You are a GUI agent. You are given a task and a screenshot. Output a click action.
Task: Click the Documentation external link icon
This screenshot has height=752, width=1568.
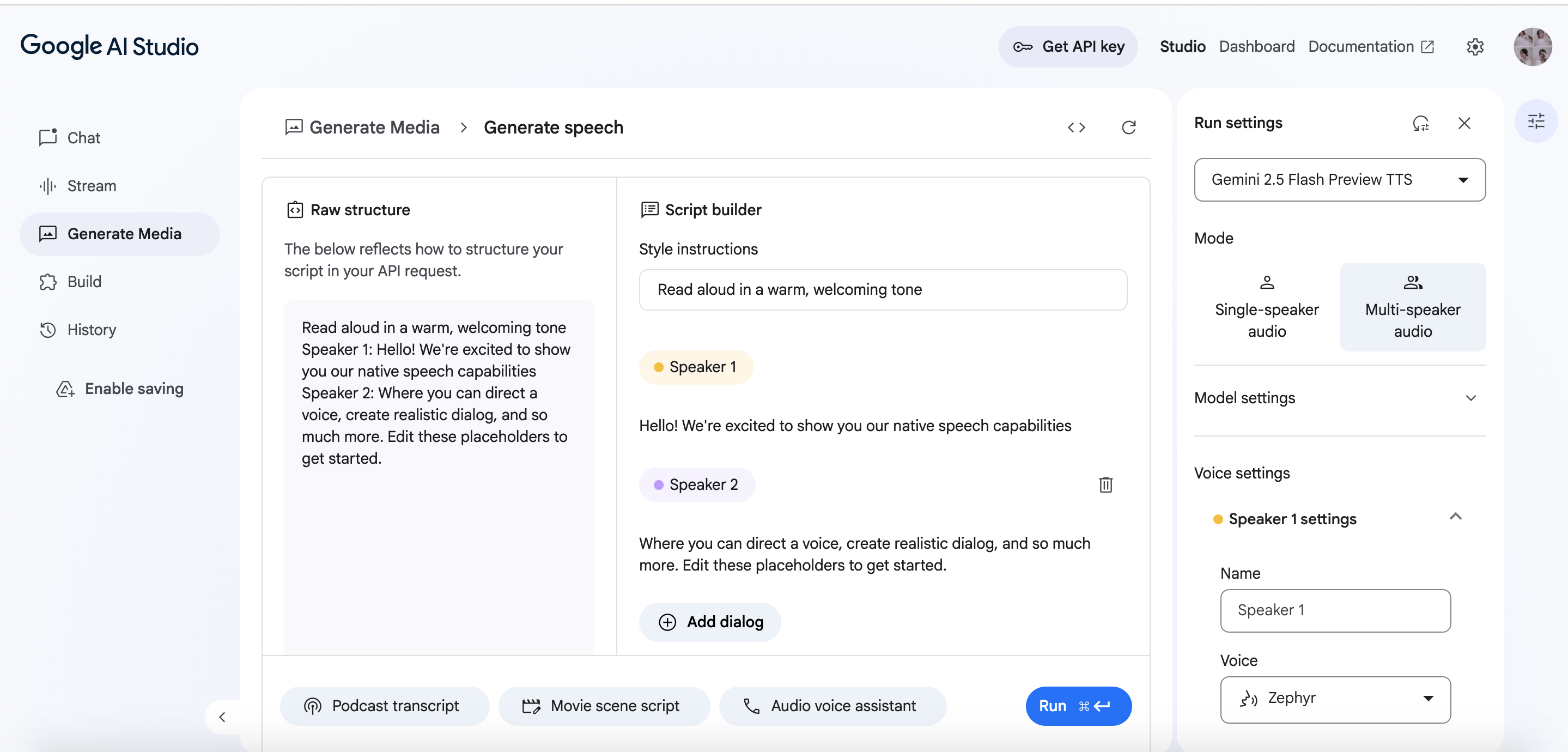(1427, 47)
